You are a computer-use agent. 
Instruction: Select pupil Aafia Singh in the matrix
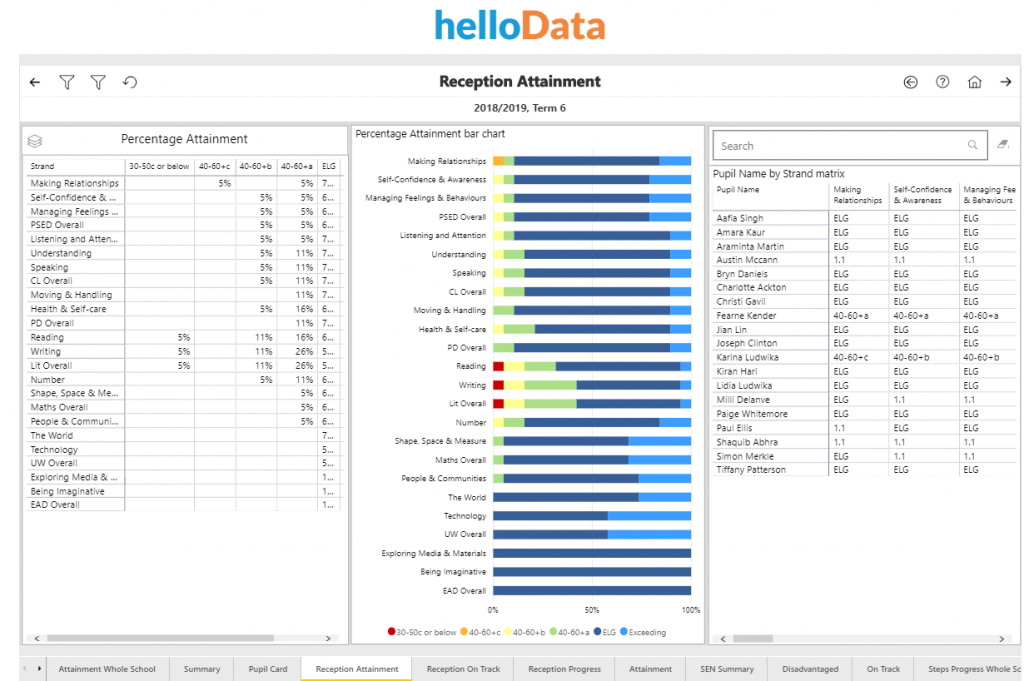740,218
